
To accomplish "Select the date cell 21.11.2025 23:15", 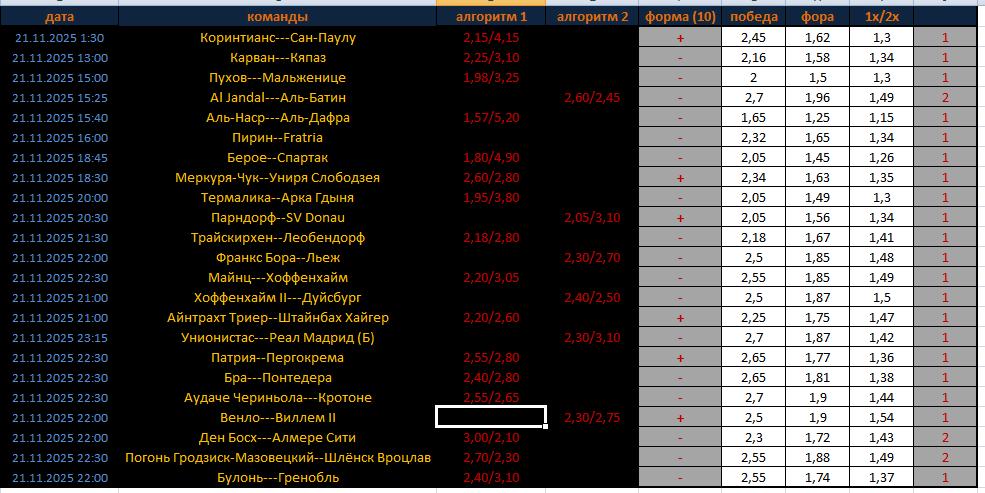I will pyautogui.click(x=59, y=337).
